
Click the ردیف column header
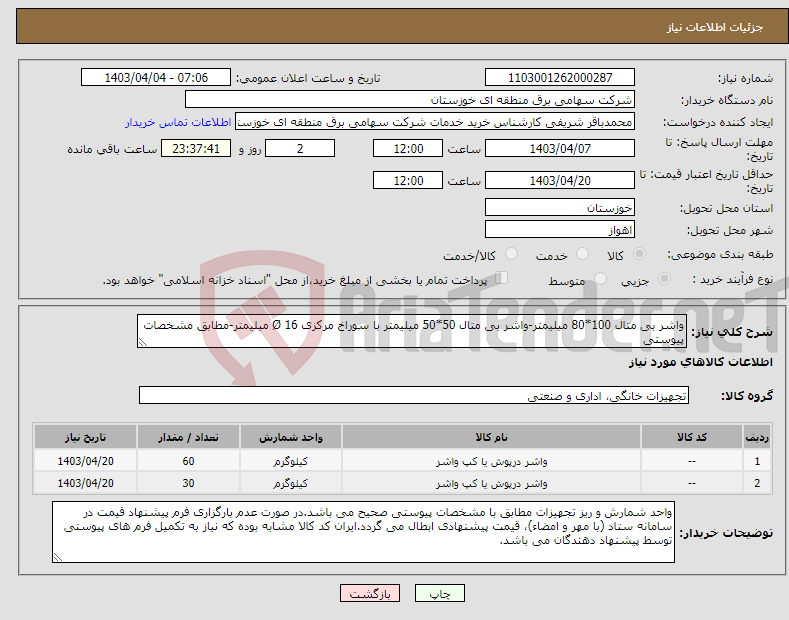(x=757, y=437)
